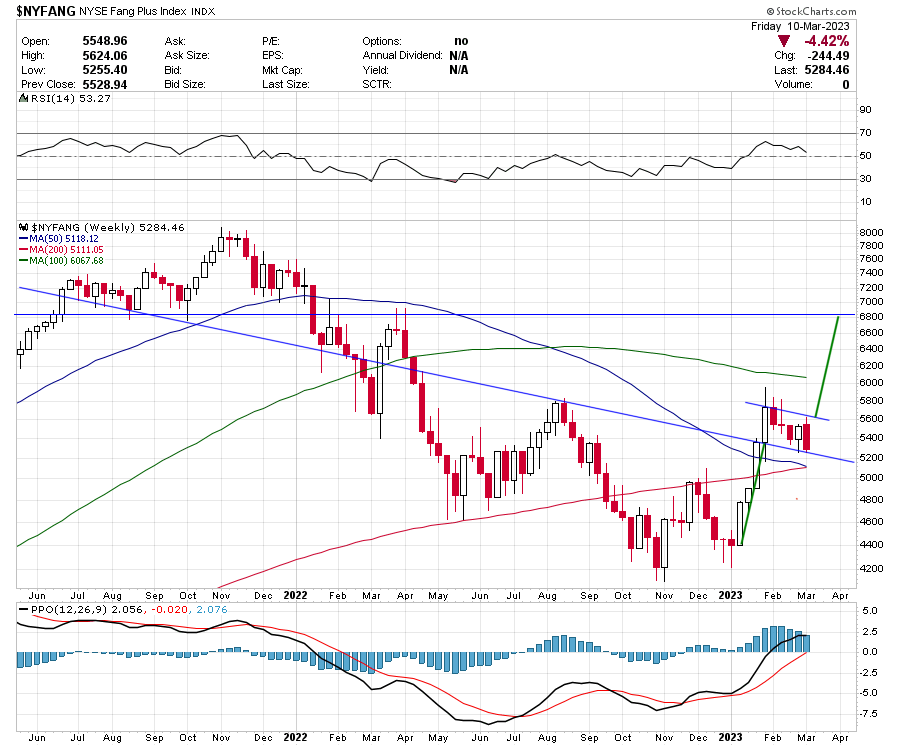Click the red down-triangle change icon
Screen dimensions: 900x746
784,41
